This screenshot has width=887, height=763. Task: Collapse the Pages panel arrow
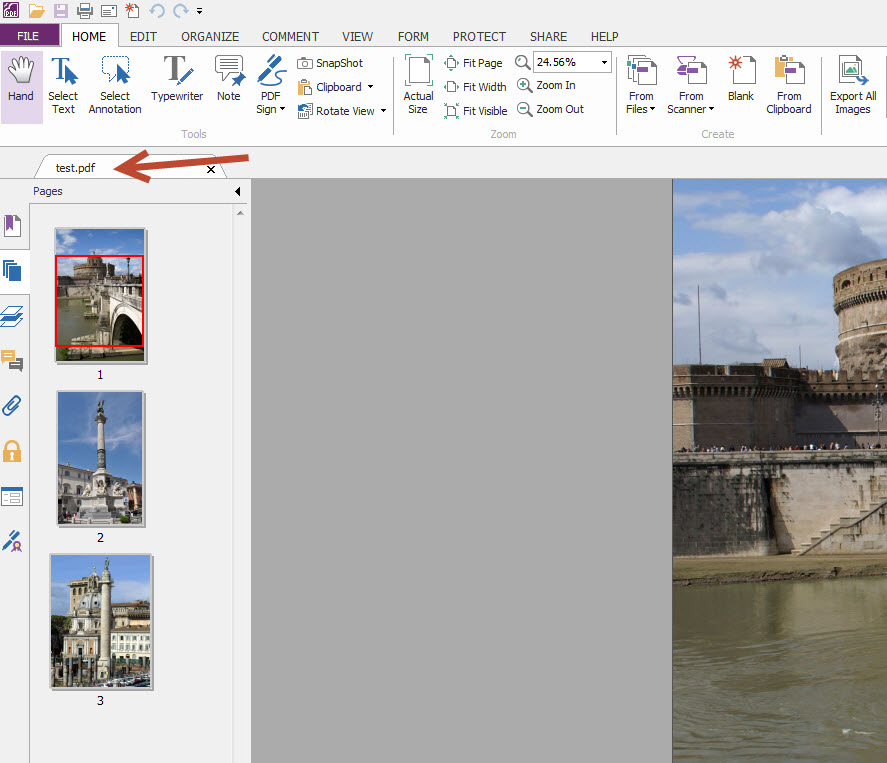[238, 191]
